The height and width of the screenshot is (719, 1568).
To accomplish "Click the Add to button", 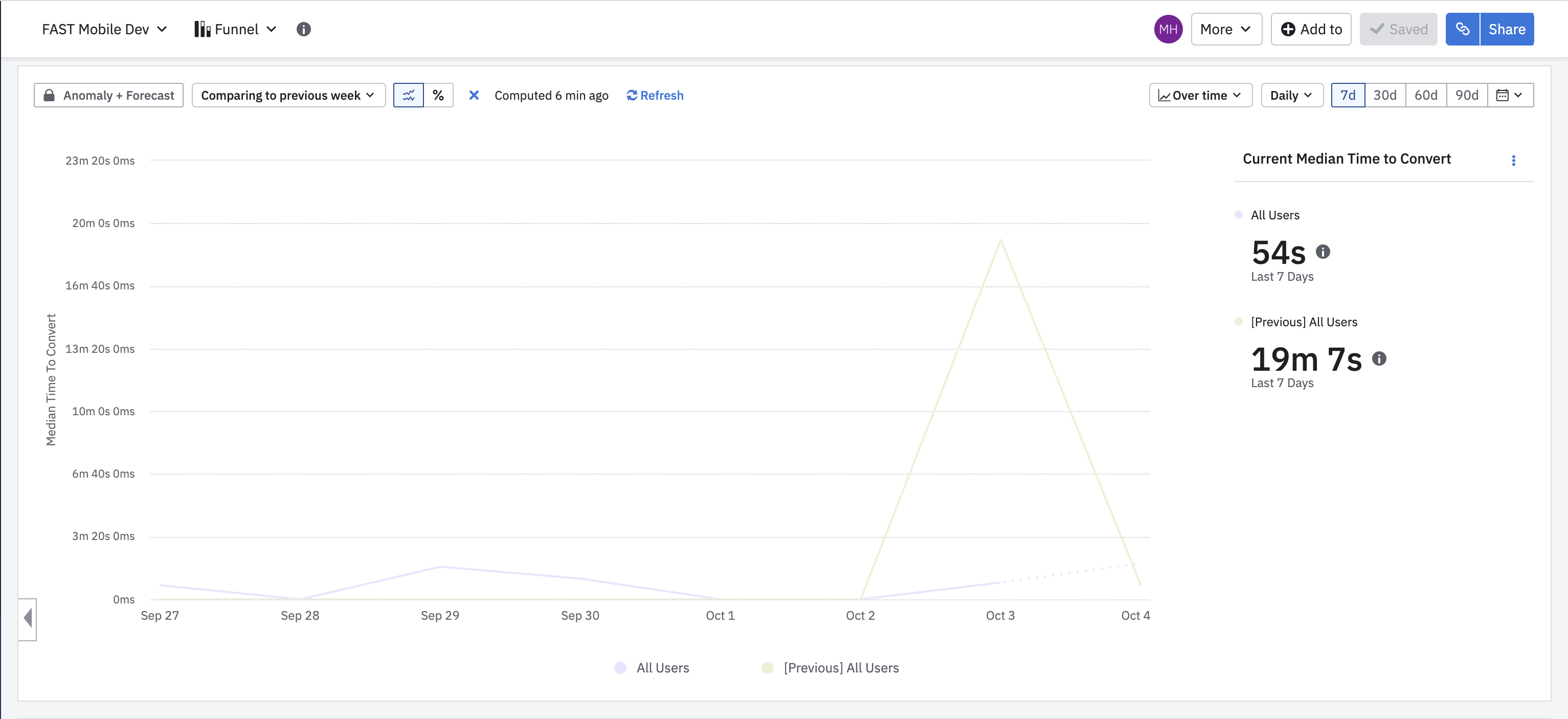I will (x=1311, y=29).
